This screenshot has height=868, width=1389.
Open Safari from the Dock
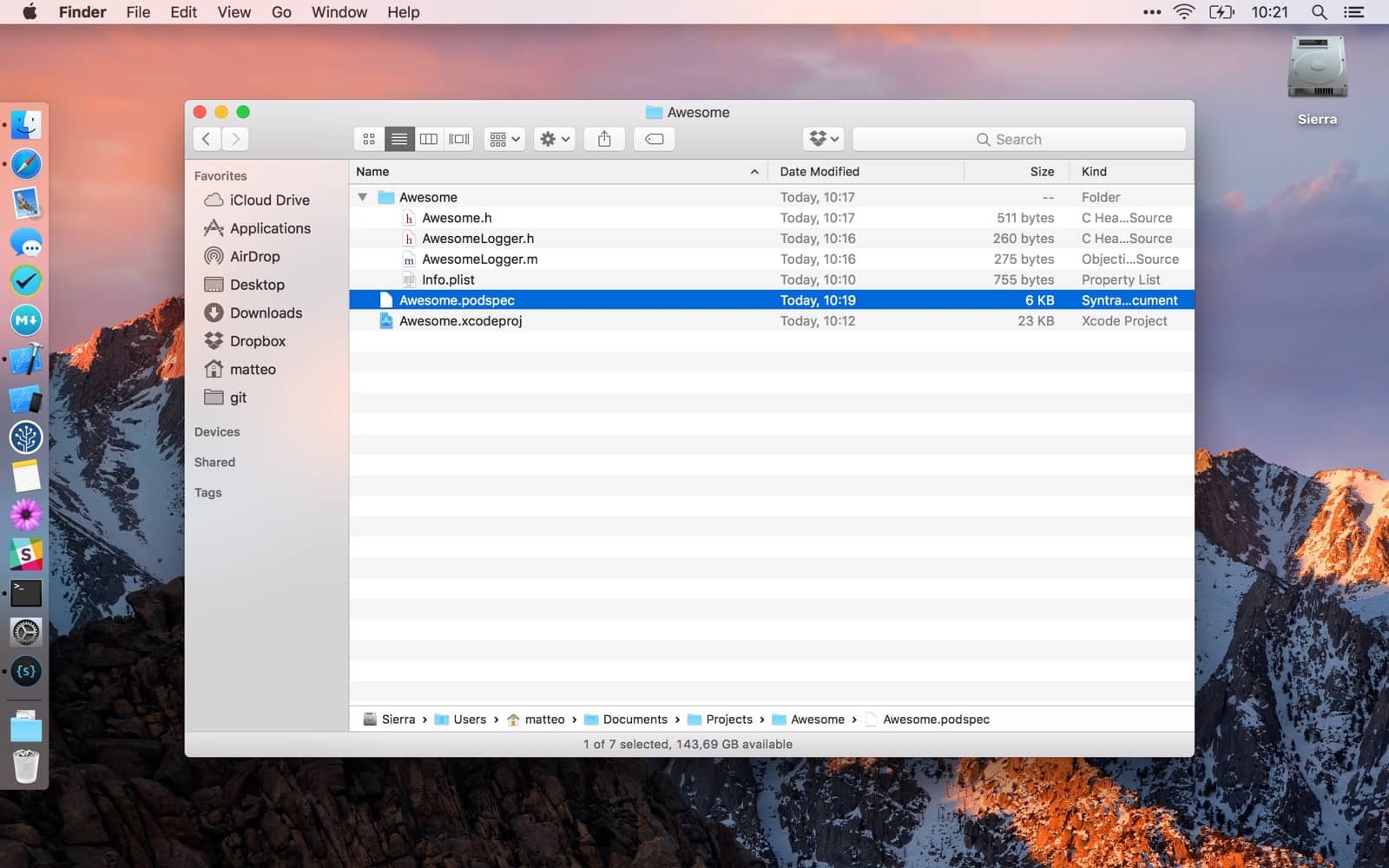point(26,164)
